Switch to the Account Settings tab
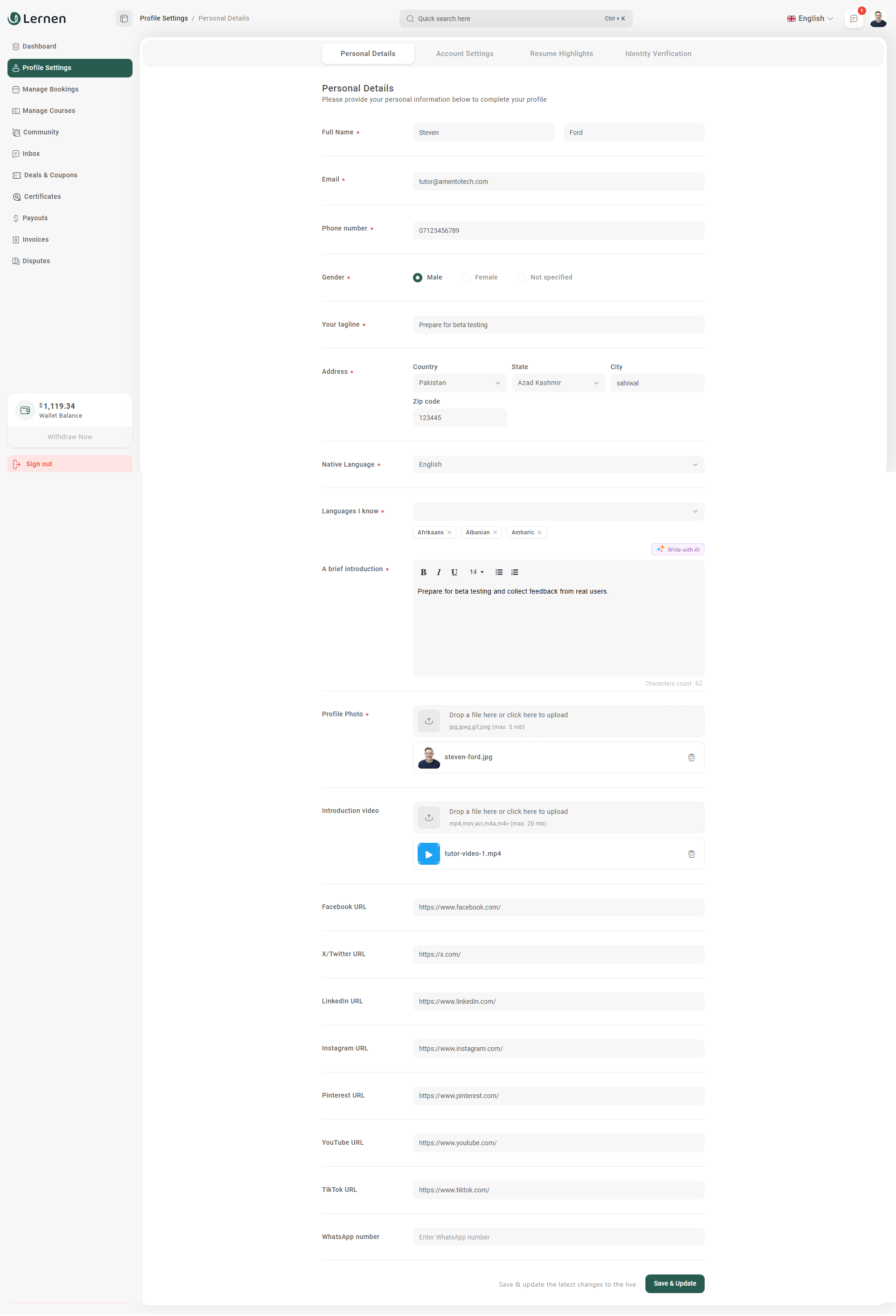Viewport: 896px width, 1316px height. [464, 54]
